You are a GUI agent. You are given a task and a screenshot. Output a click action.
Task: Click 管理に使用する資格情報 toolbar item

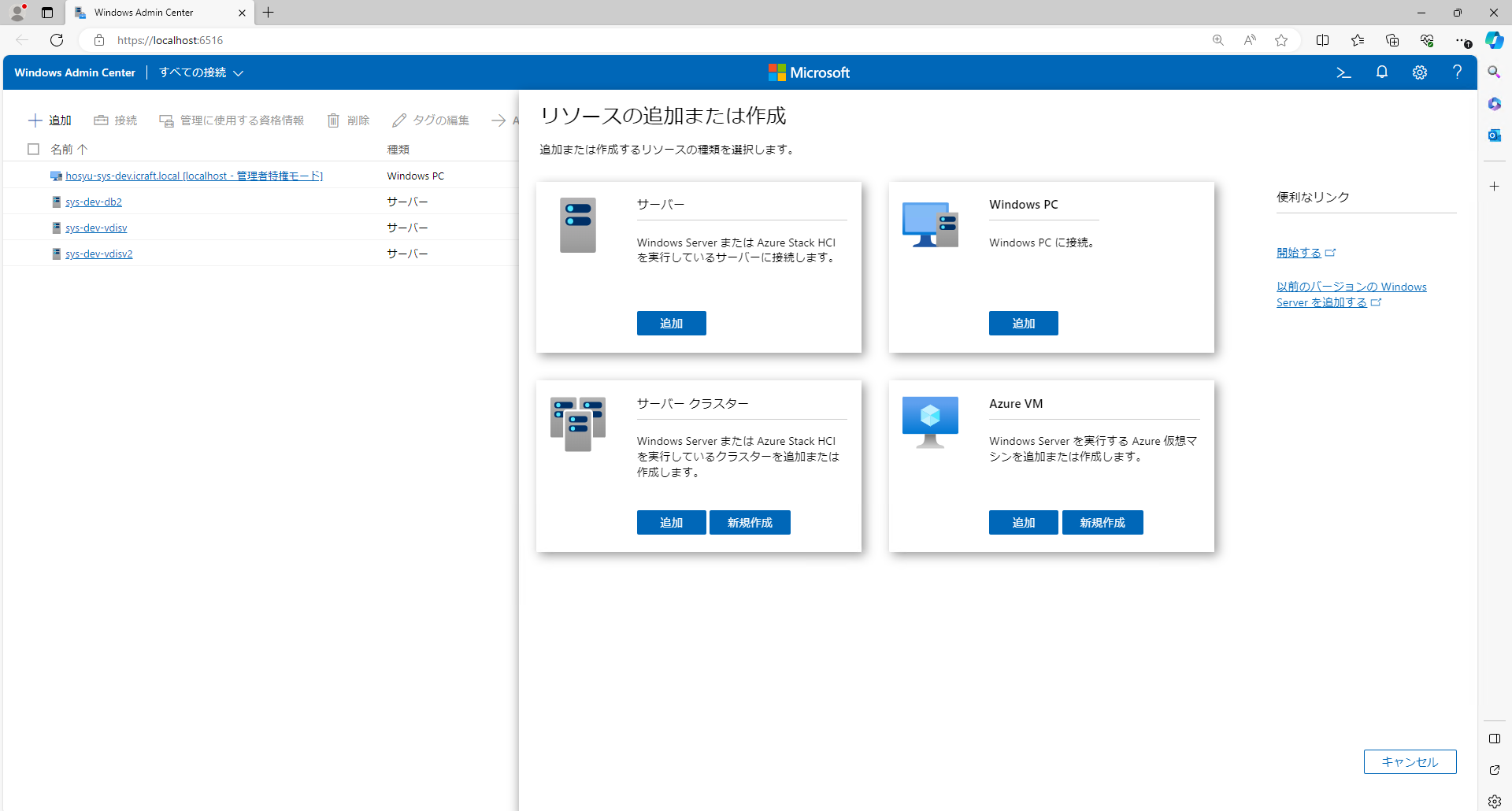(232, 120)
